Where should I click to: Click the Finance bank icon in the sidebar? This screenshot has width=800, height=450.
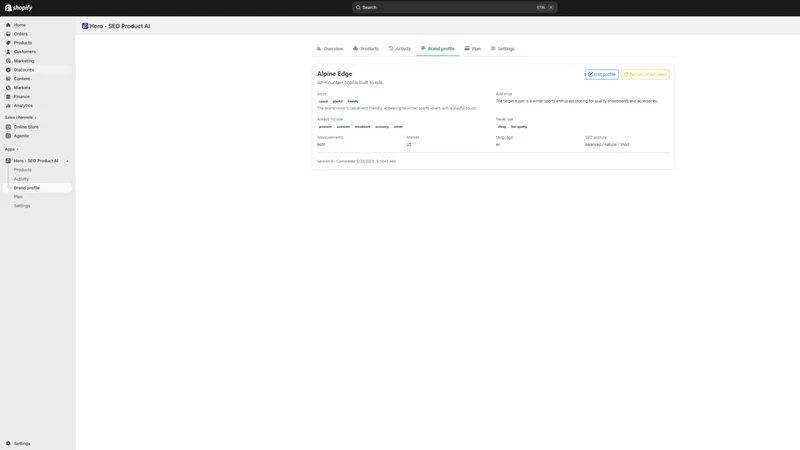pos(8,96)
